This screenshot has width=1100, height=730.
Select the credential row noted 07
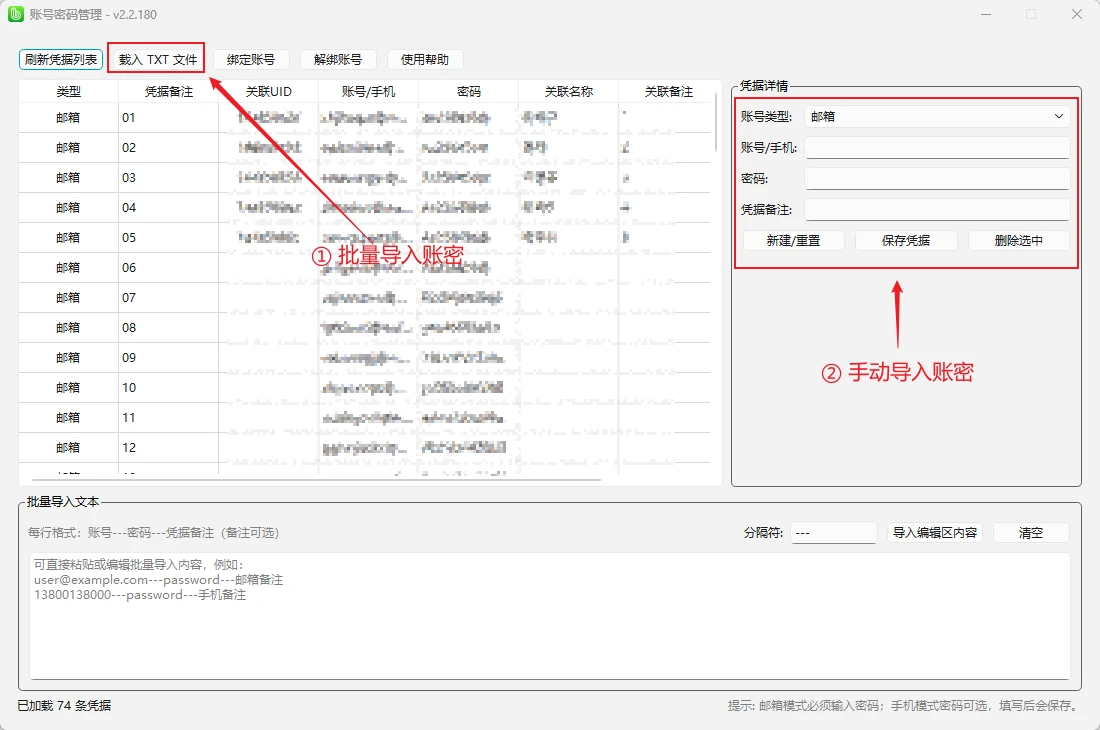pos(365,298)
